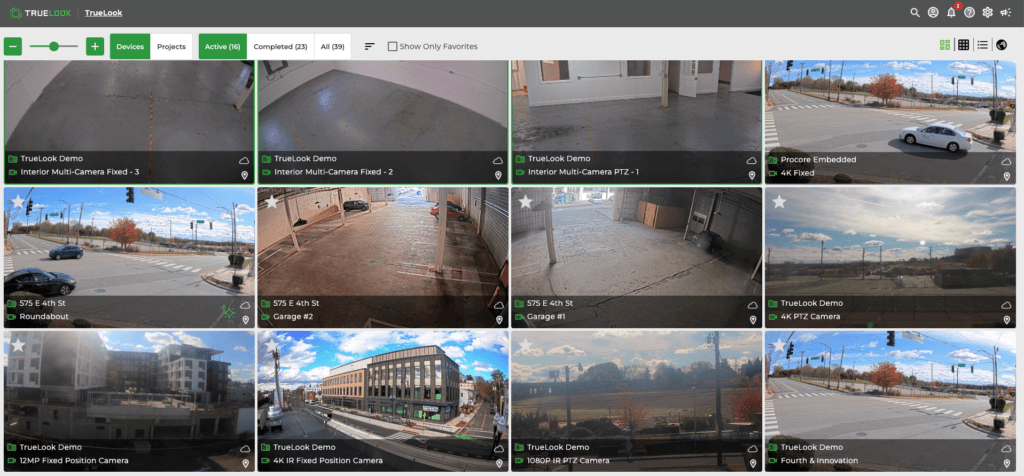
Task: Click cloud icon on Interior Multi-Camera Fixed - 3
Action: 245,160
